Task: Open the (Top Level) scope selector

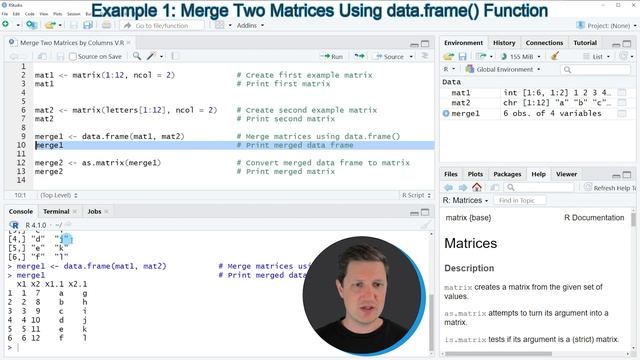Action: coord(59,195)
